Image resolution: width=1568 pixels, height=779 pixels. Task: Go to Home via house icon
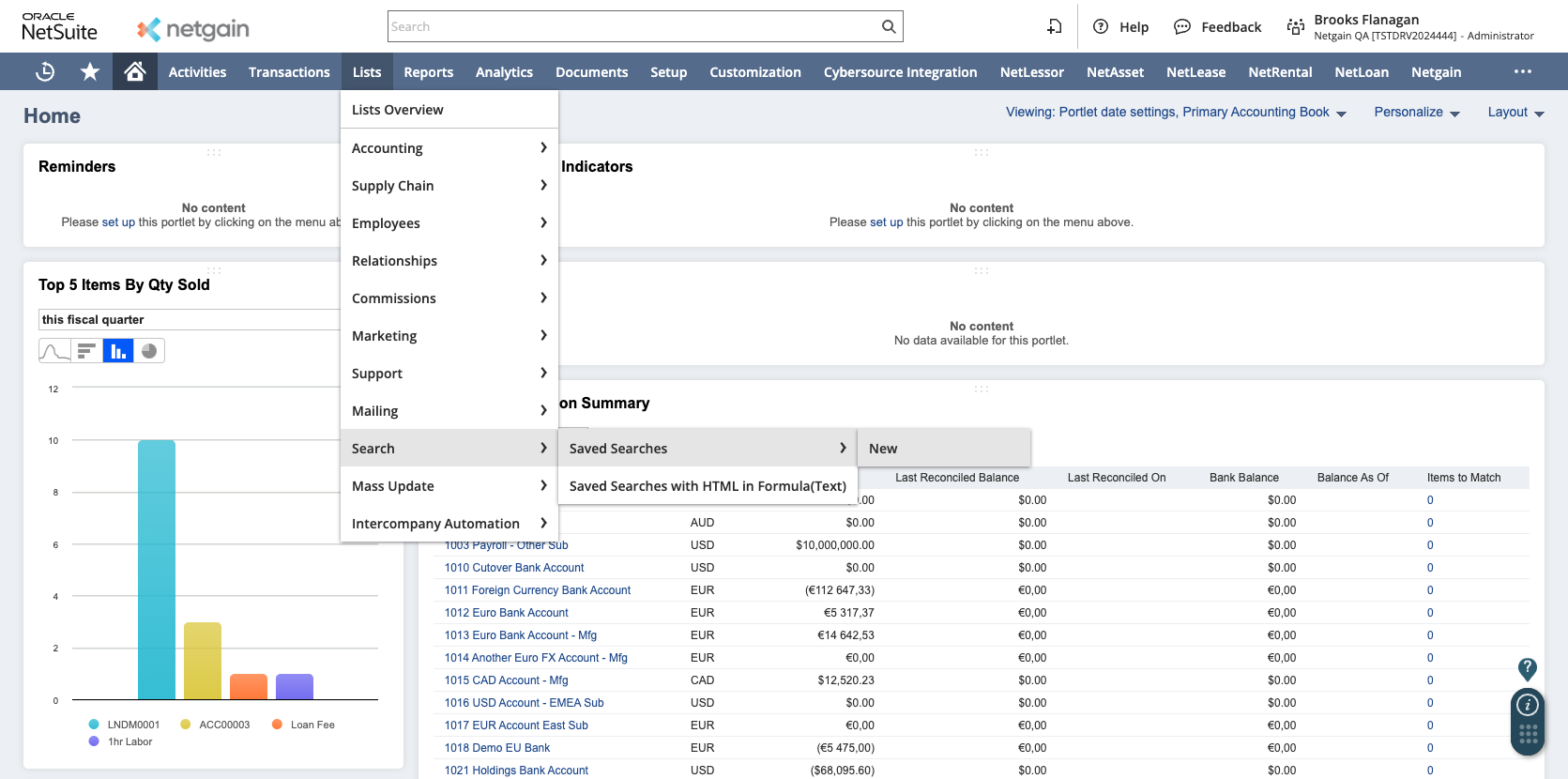click(x=134, y=72)
